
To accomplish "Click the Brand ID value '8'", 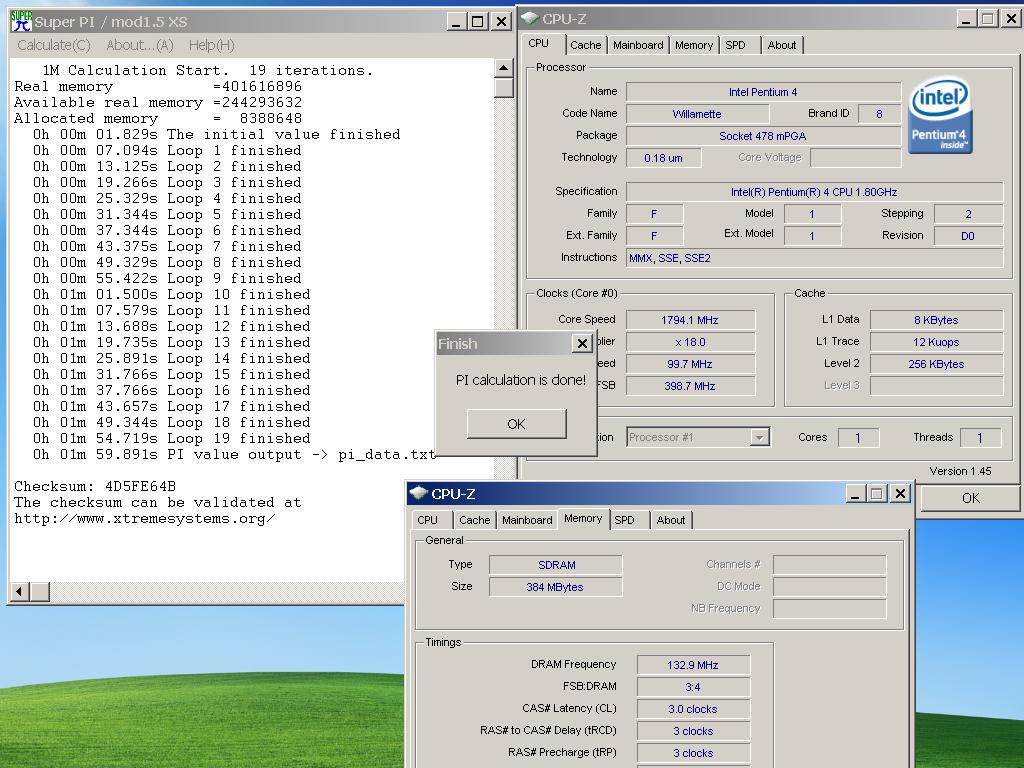I will 879,114.
